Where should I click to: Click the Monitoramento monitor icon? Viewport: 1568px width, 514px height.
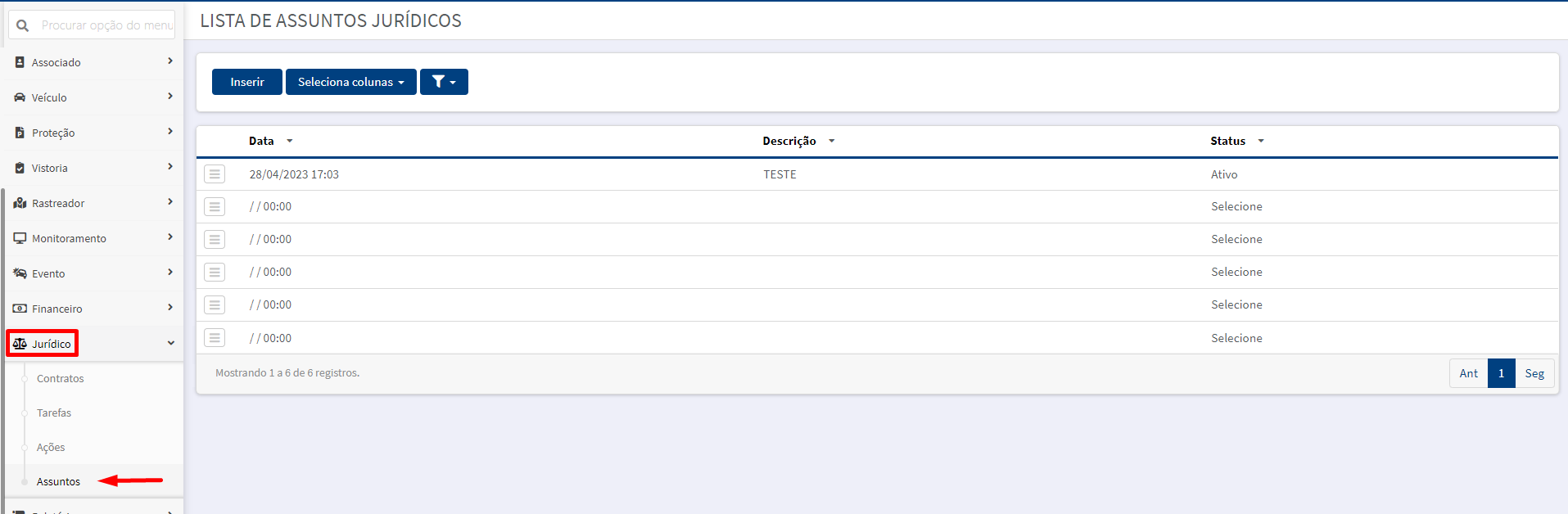tap(20, 238)
